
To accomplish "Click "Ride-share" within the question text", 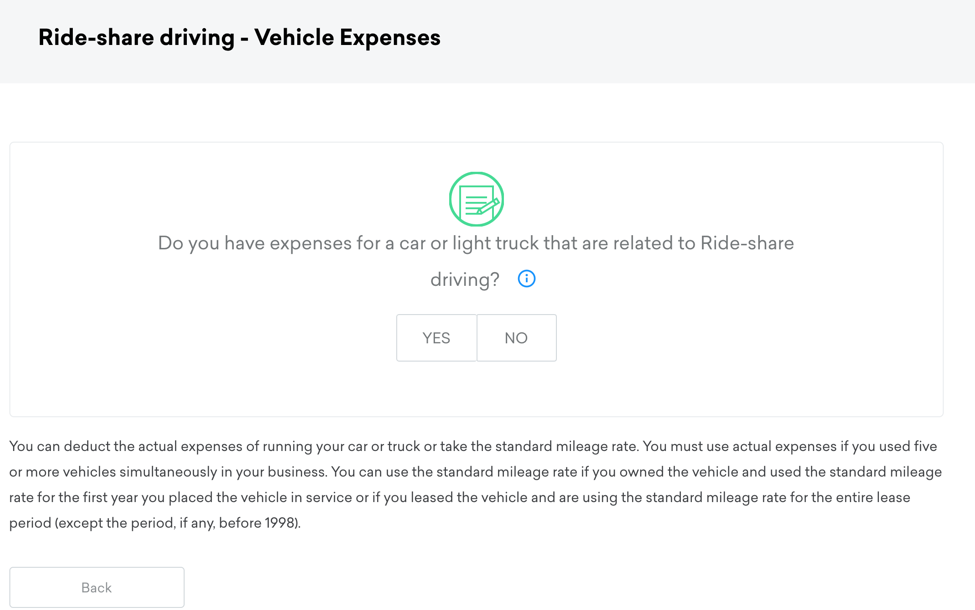I will (x=746, y=244).
